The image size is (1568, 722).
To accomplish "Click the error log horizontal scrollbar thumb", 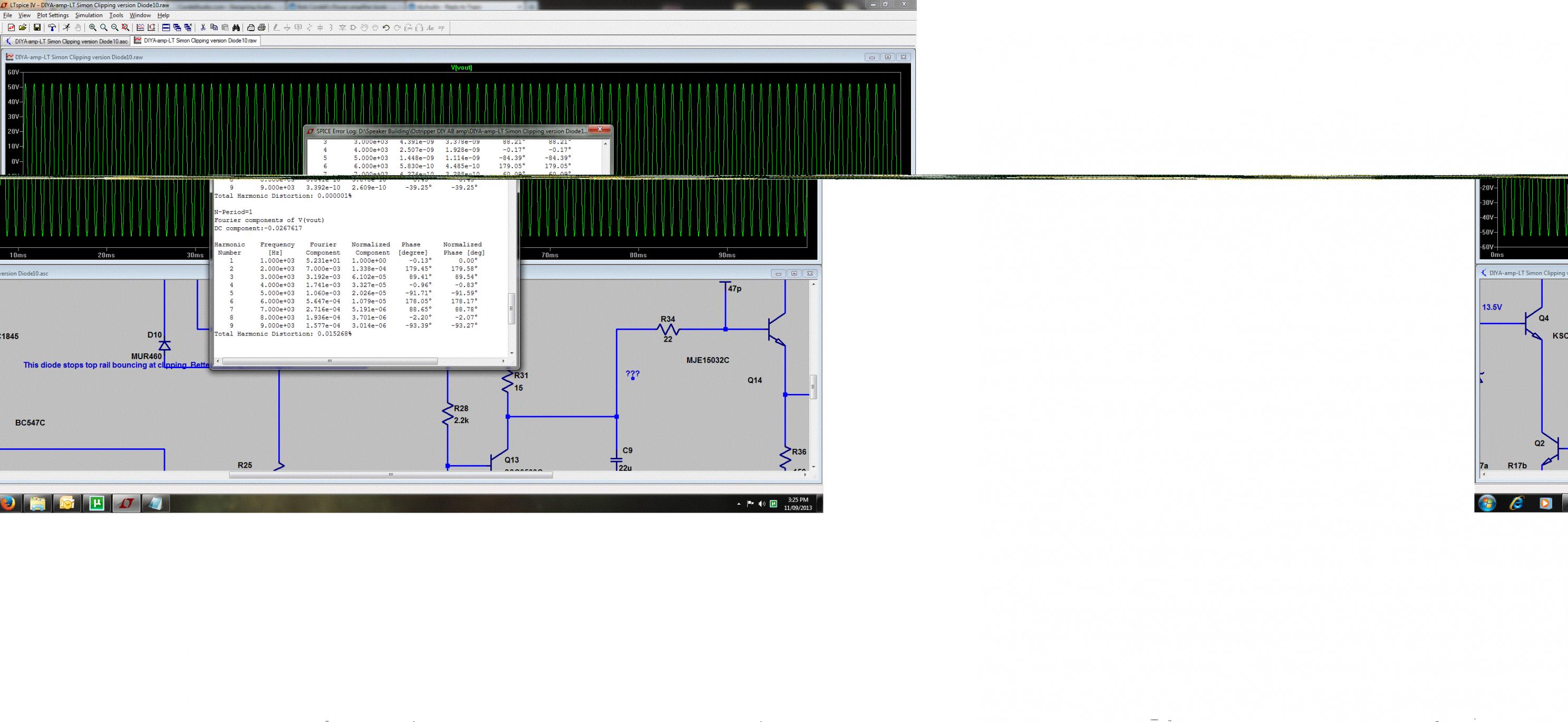I will [x=330, y=361].
